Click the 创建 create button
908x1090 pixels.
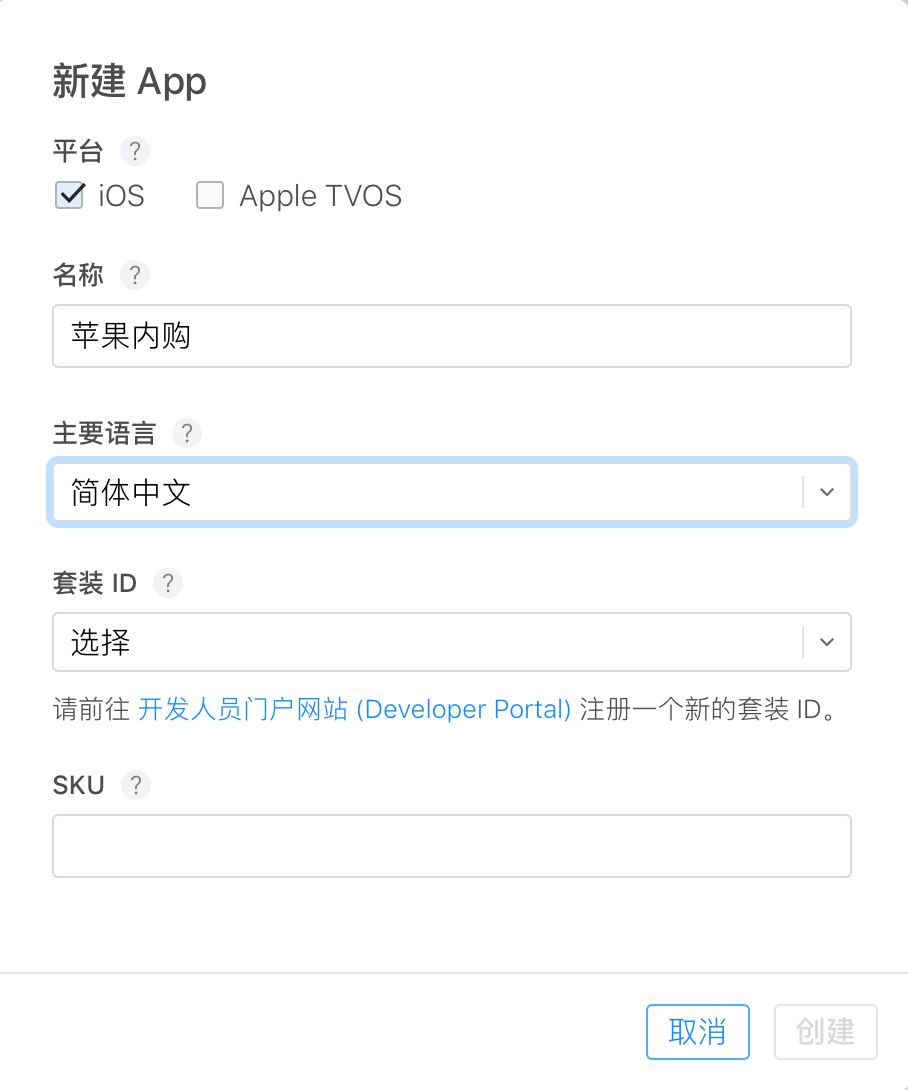(x=825, y=1031)
